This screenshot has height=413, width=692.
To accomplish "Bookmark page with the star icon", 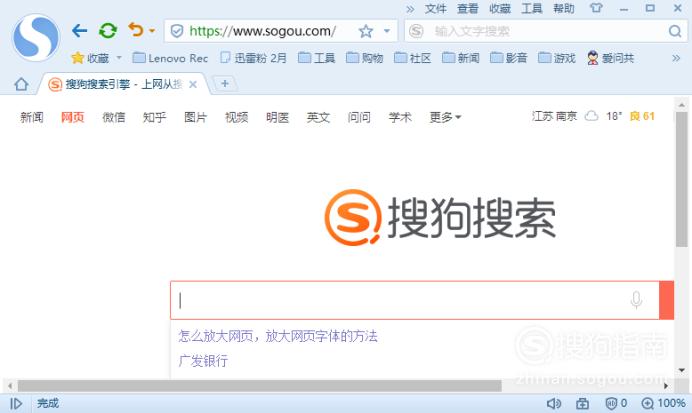I will coord(366,31).
